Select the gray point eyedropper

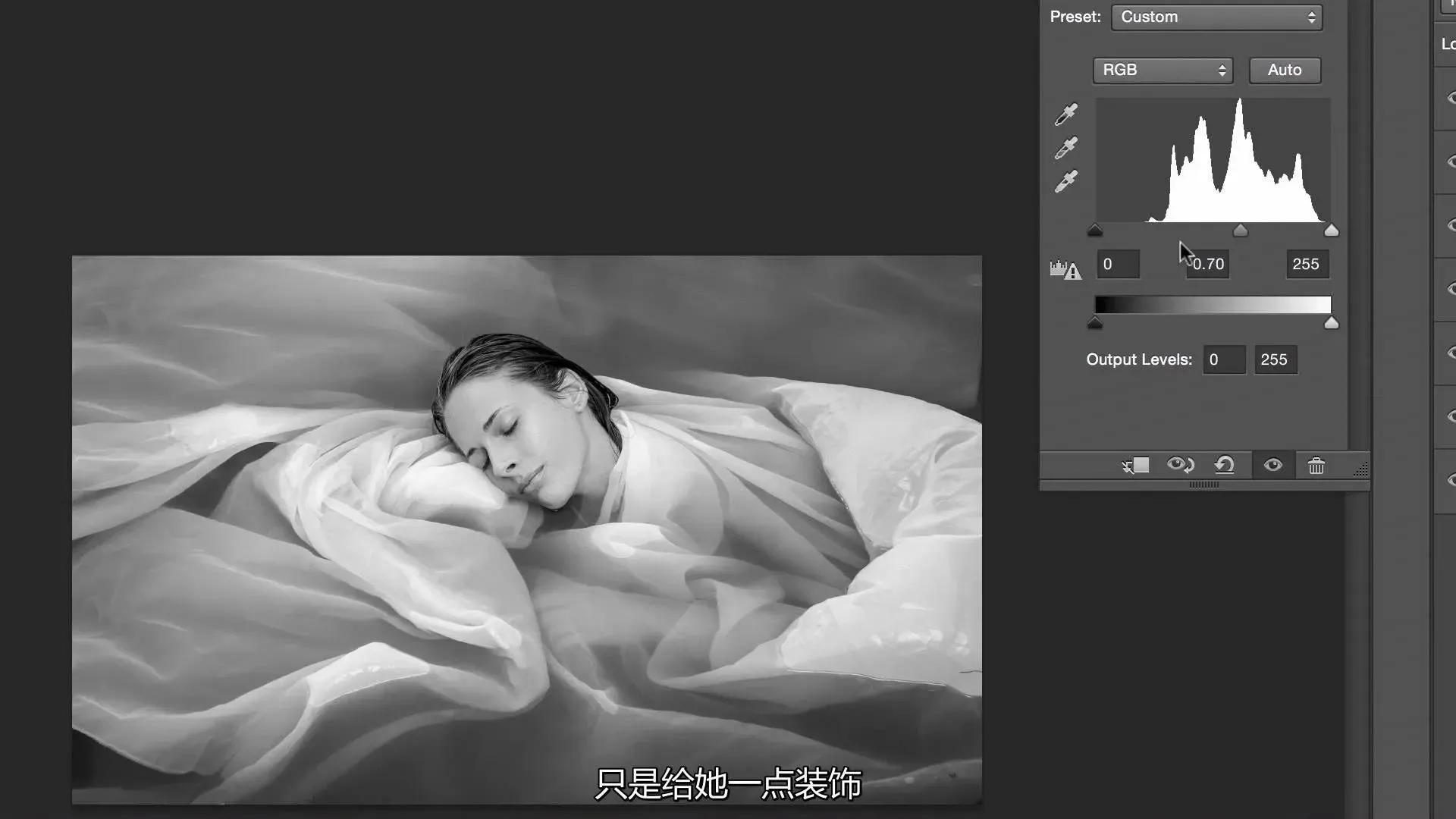click(1066, 148)
